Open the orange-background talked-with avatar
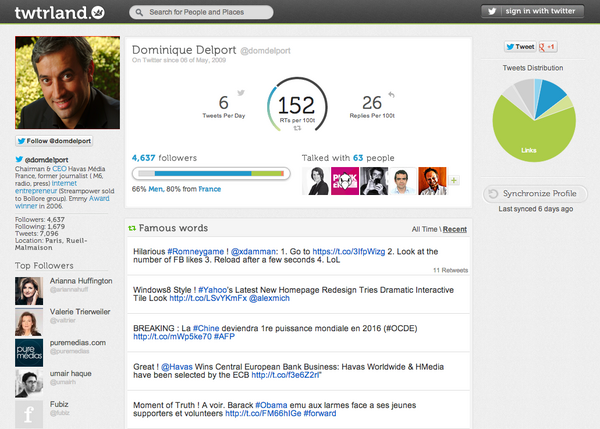Image resolution: width=600 pixels, height=429 pixels. pyautogui.click(x=432, y=181)
